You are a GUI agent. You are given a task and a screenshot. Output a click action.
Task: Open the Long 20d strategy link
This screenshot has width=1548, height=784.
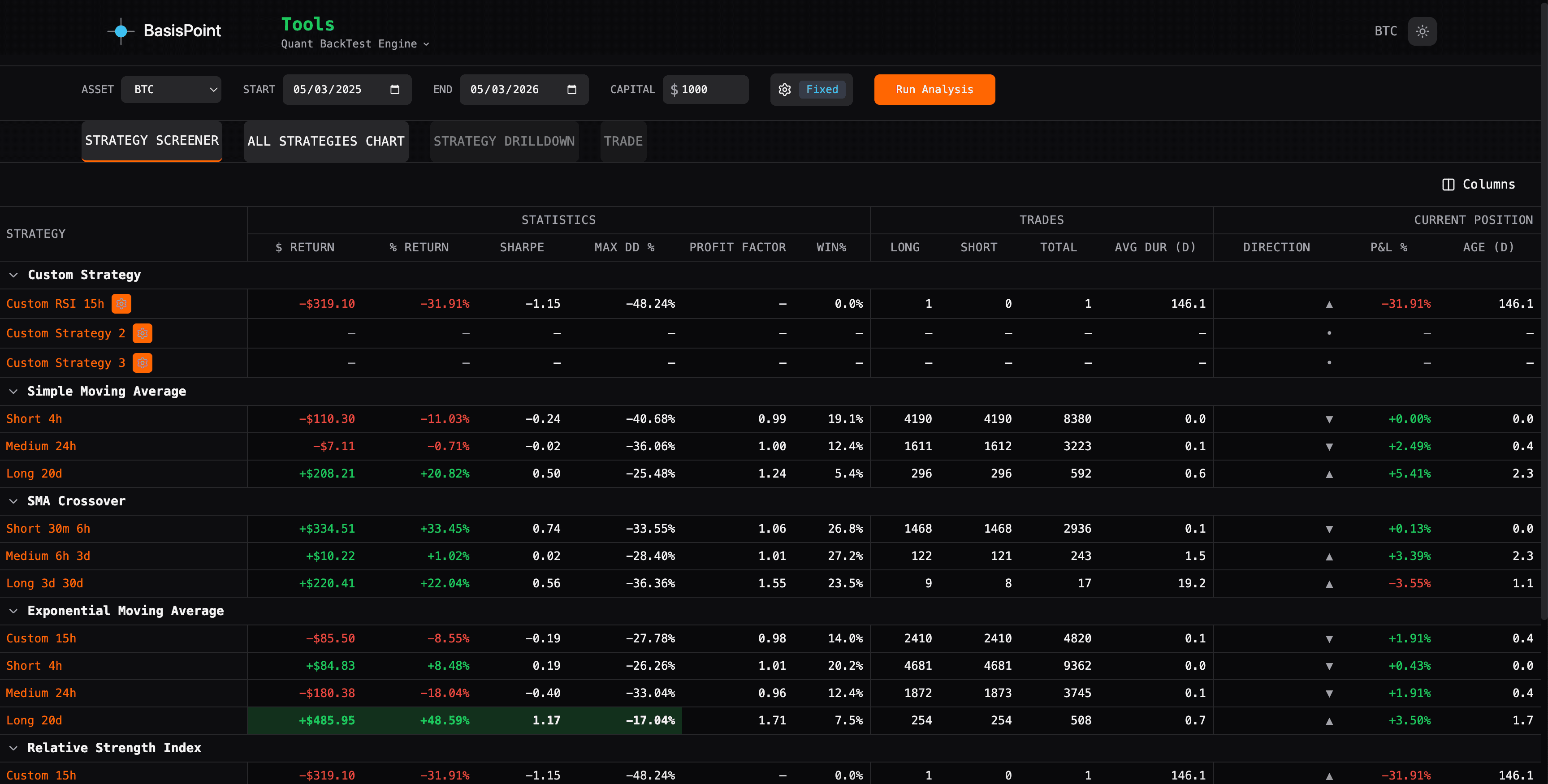click(x=34, y=474)
